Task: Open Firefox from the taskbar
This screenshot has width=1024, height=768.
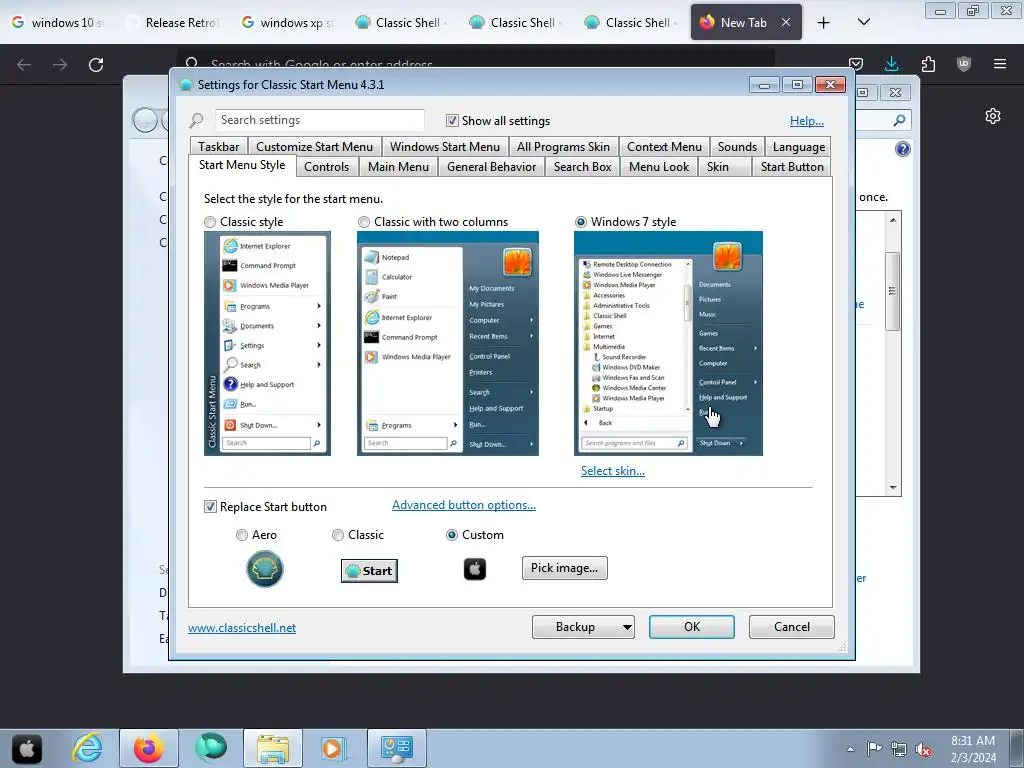Action: pos(149,748)
